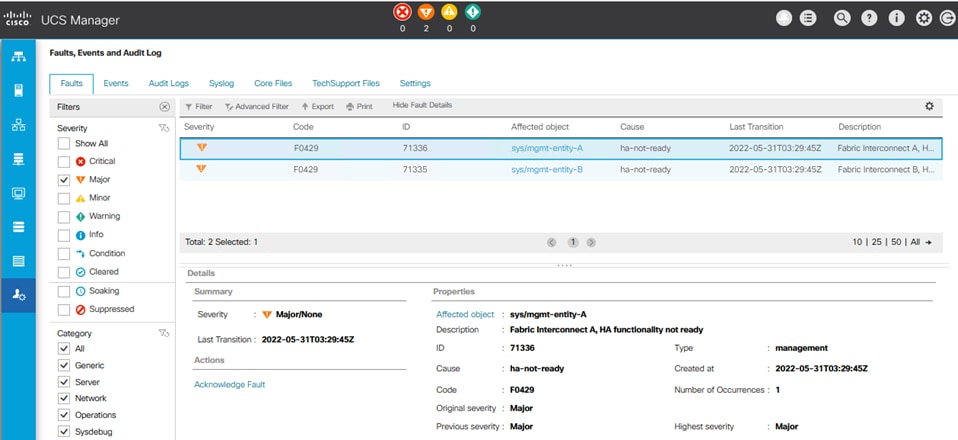
Task: Open the sys/mgmt-entity-A link
Action: click(547, 148)
